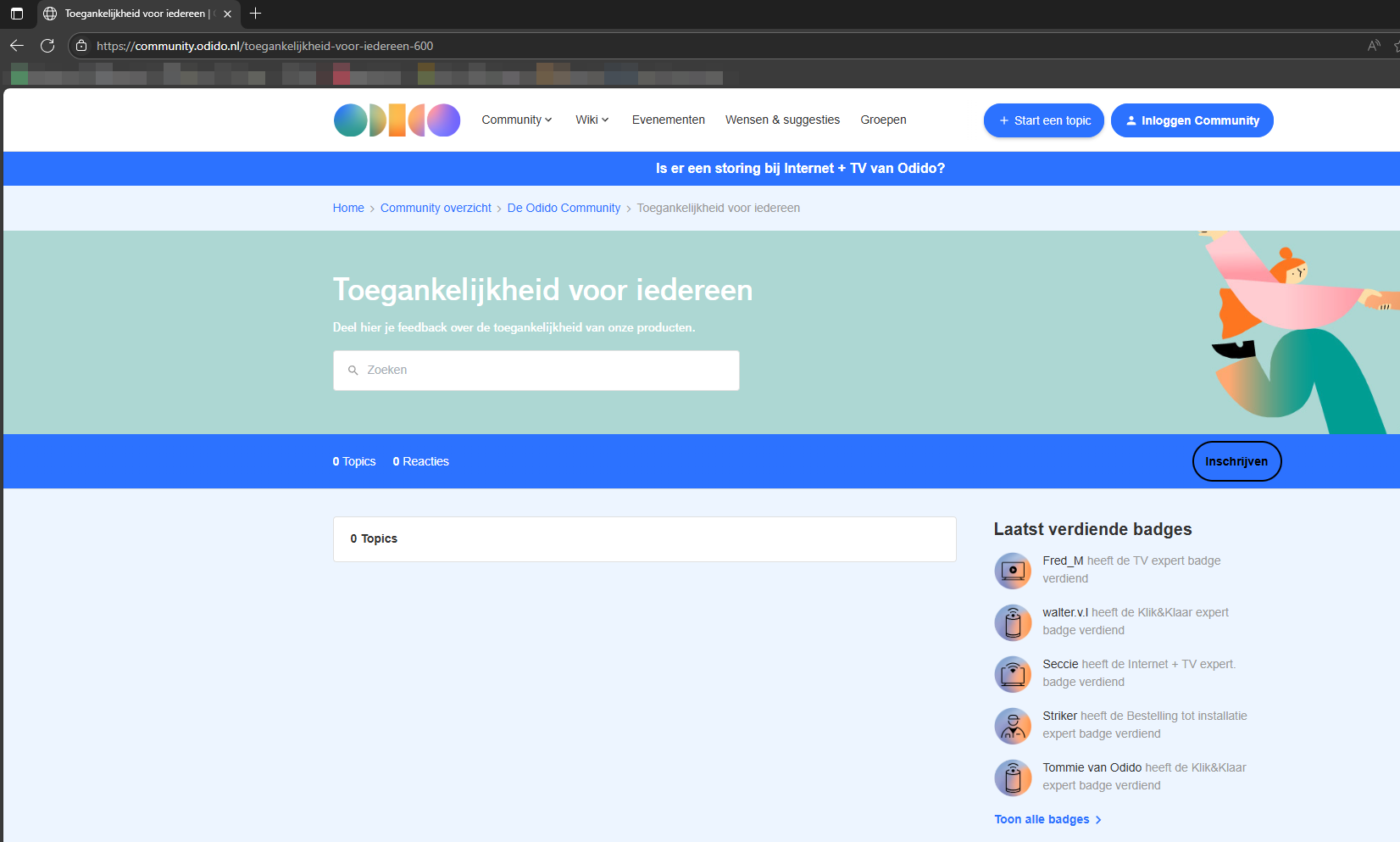Click Inloggen Community button
The width and height of the screenshot is (1400, 842).
click(1192, 120)
